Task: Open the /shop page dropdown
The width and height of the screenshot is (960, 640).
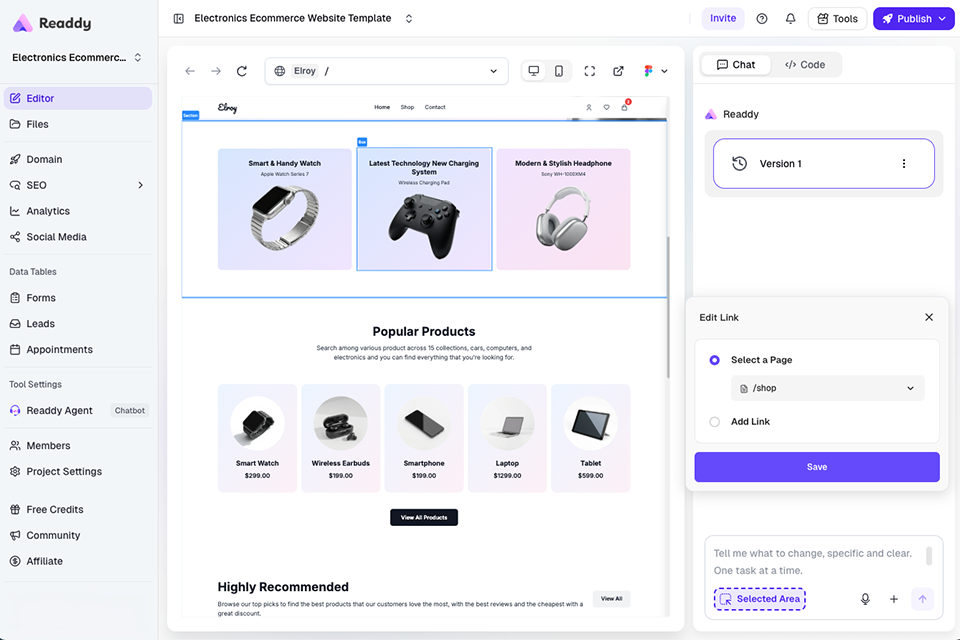Action: coord(828,388)
